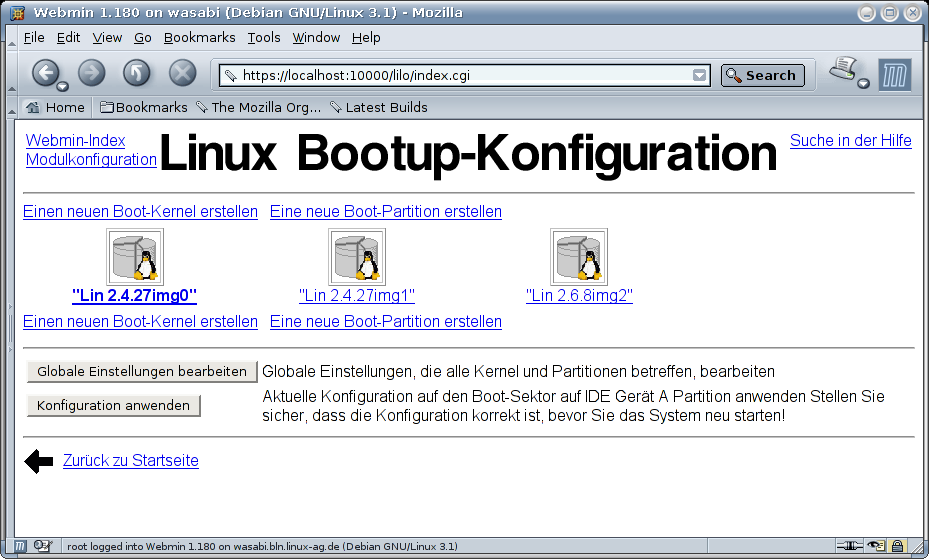
Task: Open the Tools menu
Action: 264,37
